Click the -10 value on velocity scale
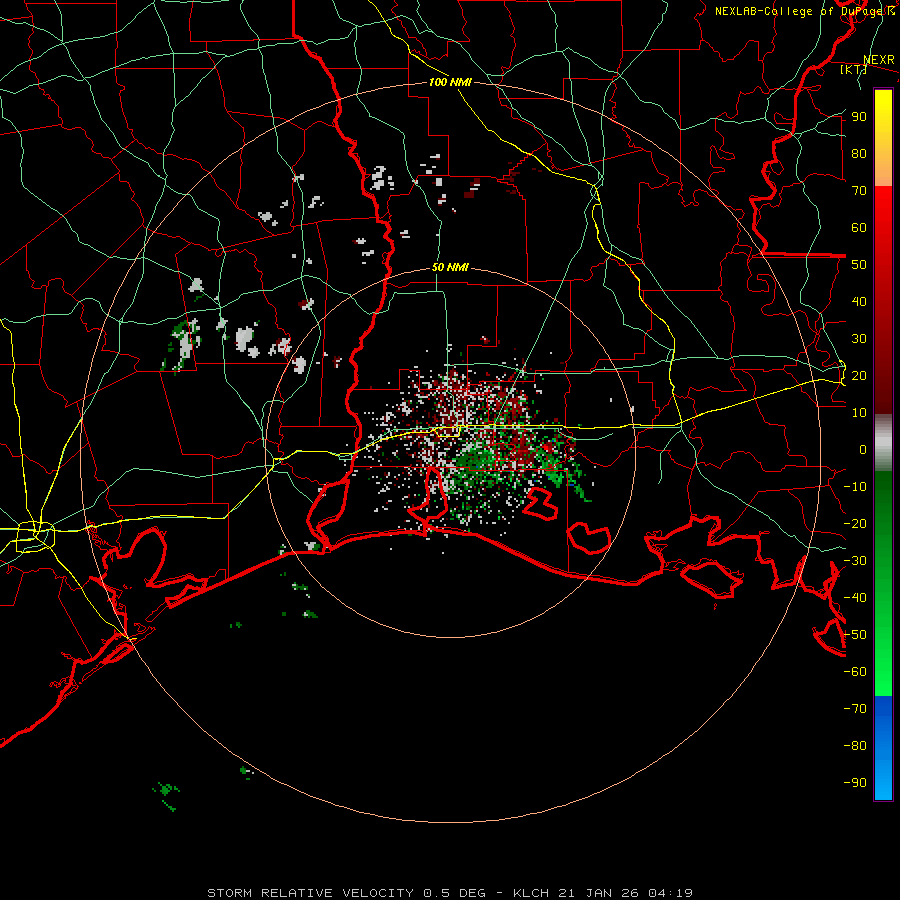This screenshot has width=900, height=900. pos(855,487)
